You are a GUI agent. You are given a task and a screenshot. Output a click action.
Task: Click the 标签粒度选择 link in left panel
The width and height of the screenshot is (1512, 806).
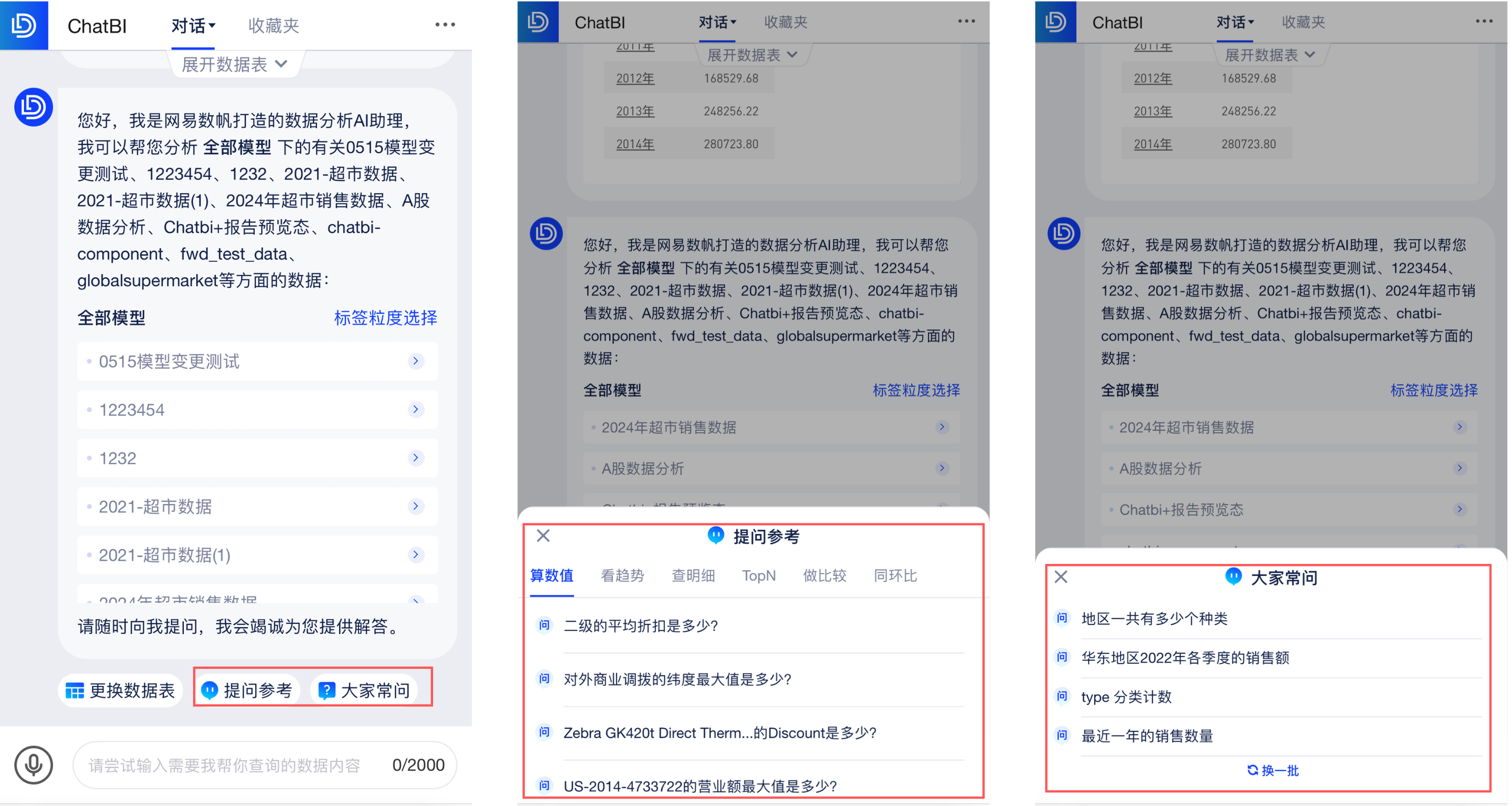385,318
